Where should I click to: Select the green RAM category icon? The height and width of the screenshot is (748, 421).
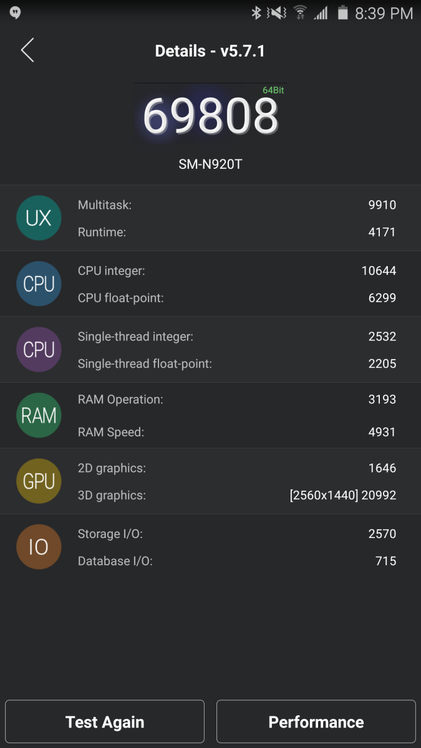[x=39, y=416]
